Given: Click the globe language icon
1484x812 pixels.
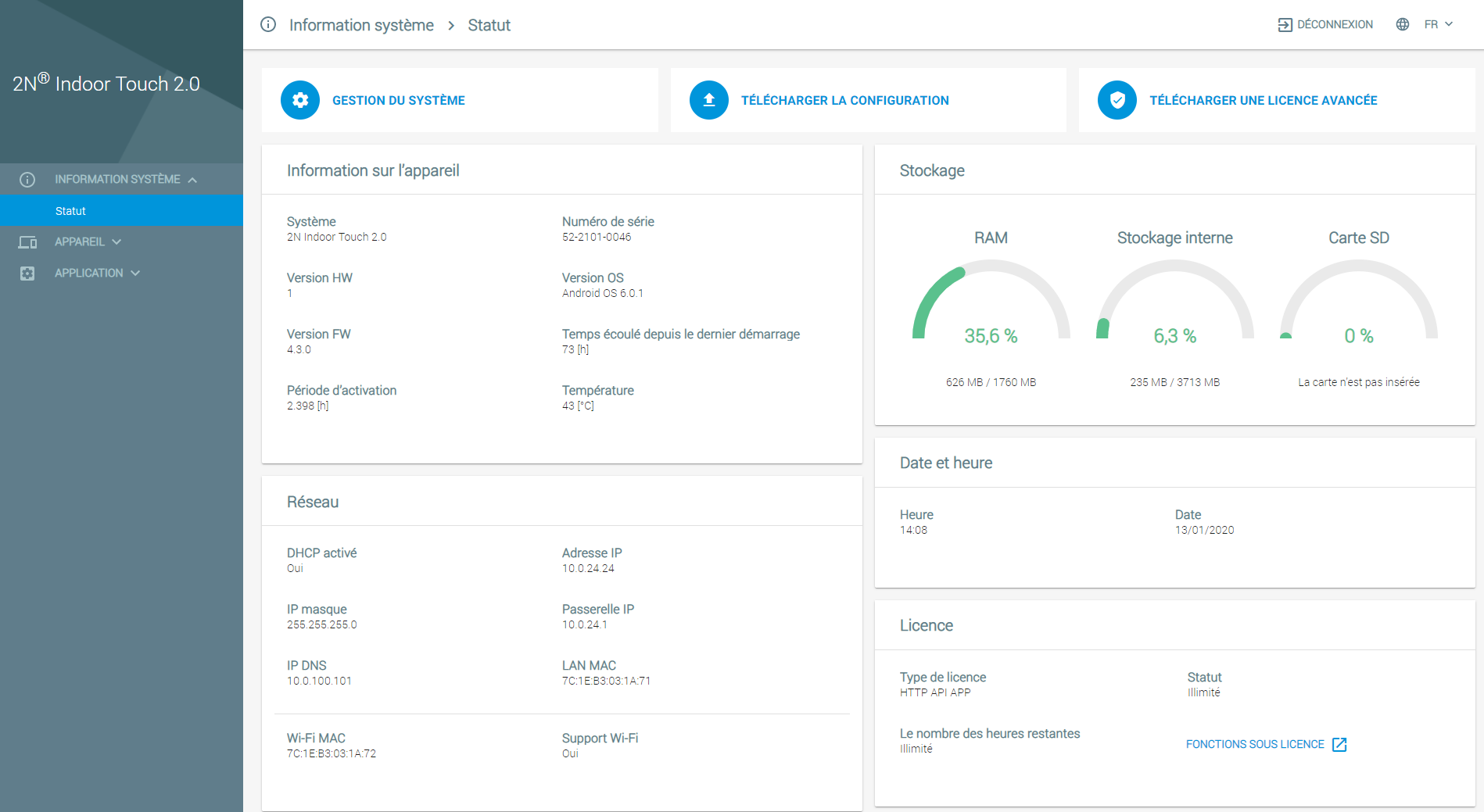Looking at the screenshot, I should pyautogui.click(x=1403, y=24).
